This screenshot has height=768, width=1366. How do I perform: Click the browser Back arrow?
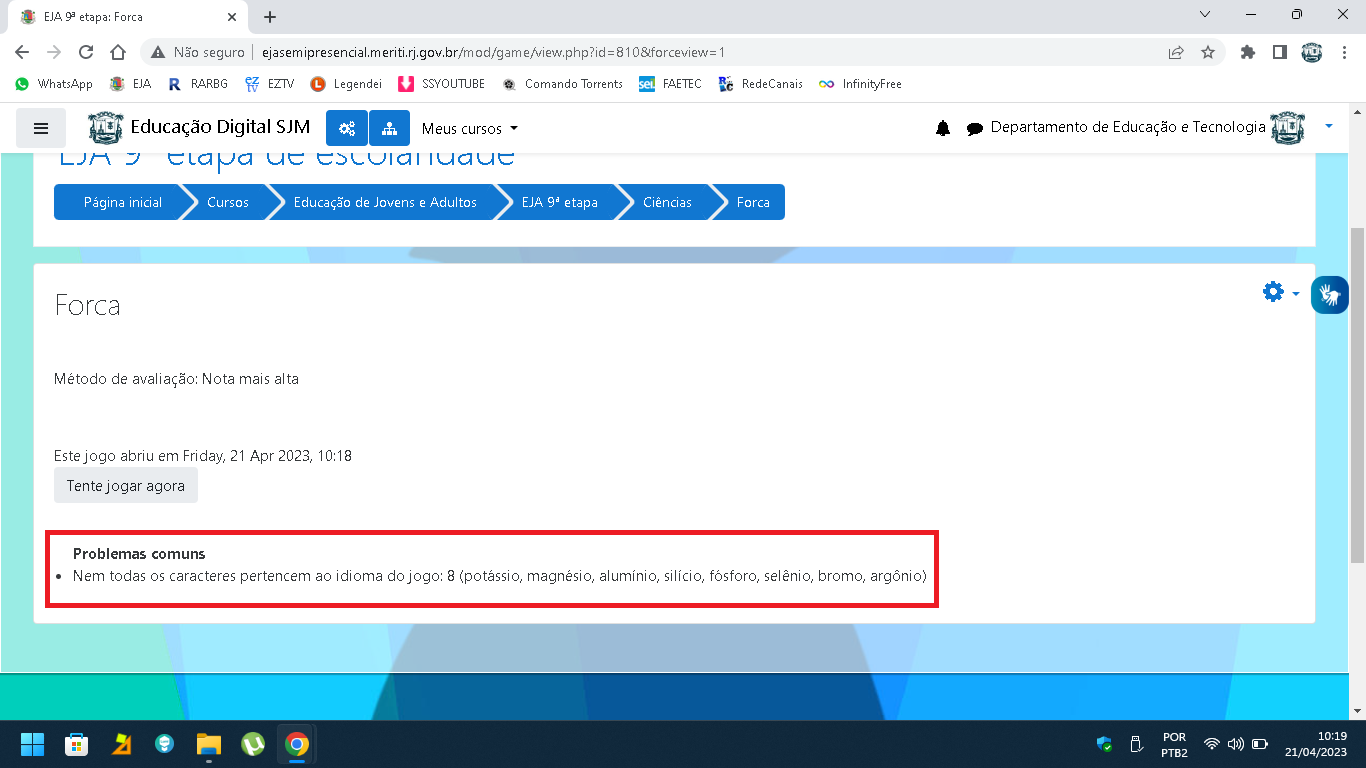click(22, 52)
